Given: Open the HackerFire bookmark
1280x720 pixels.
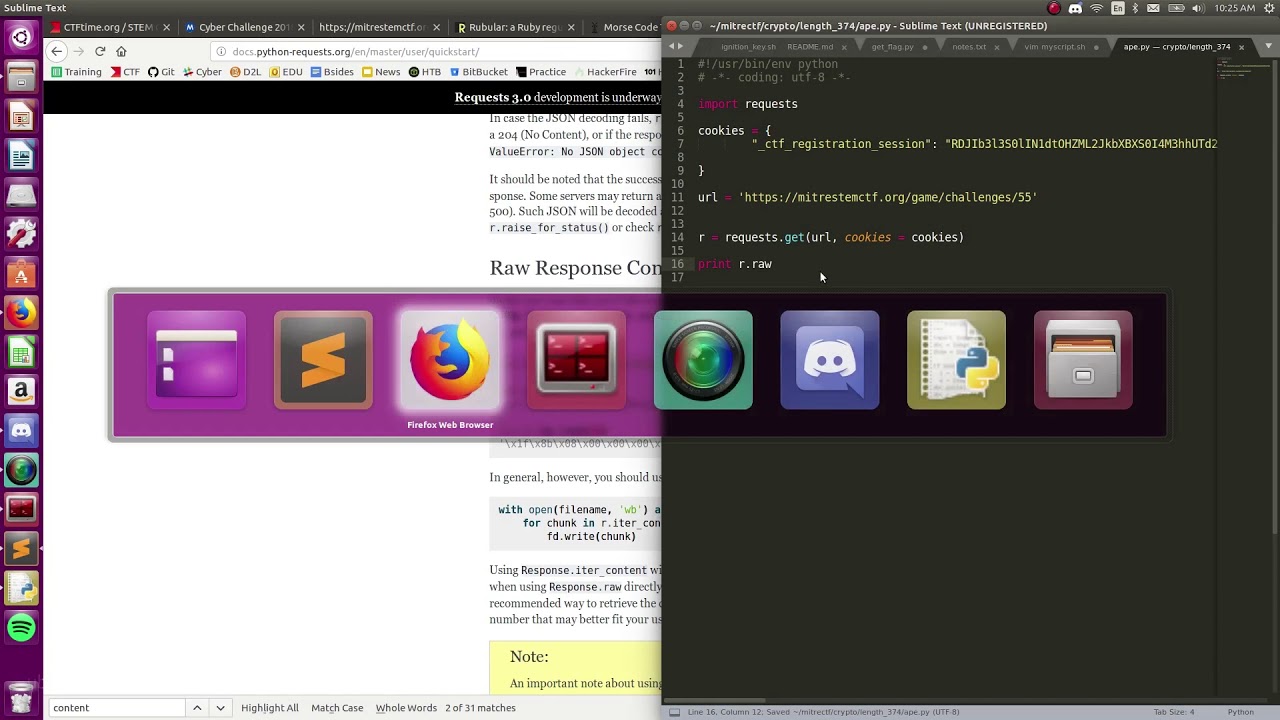Looking at the screenshot, I should click(x=604, y=72).
